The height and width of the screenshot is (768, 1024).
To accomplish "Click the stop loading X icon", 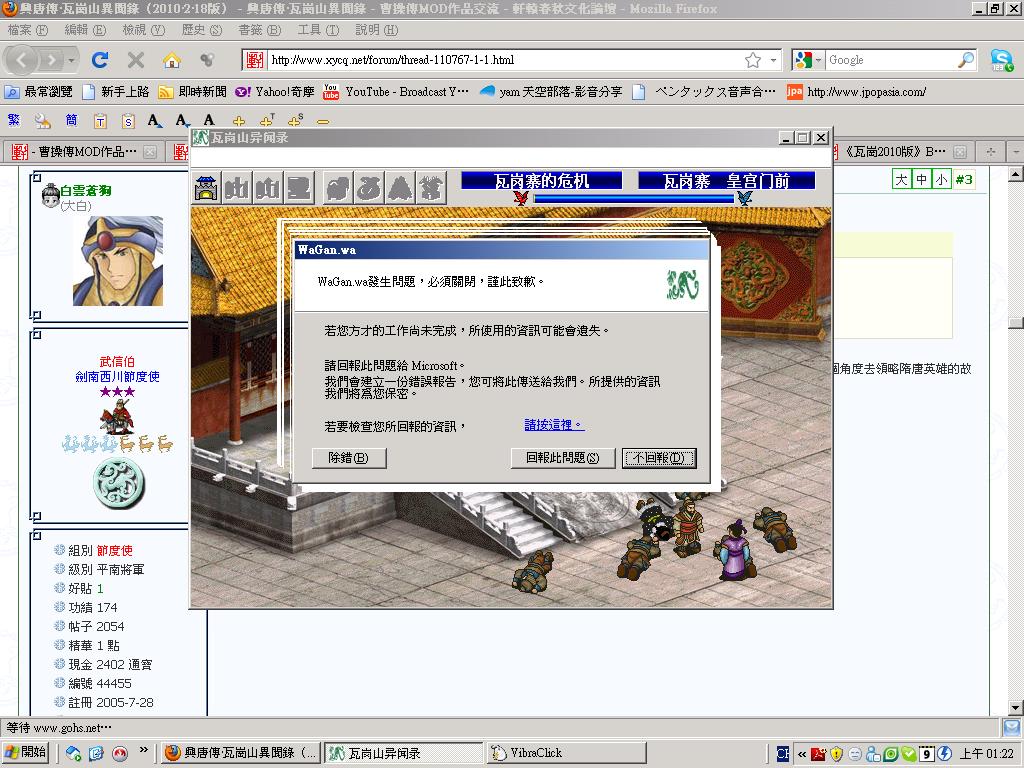I will point(136,60).
